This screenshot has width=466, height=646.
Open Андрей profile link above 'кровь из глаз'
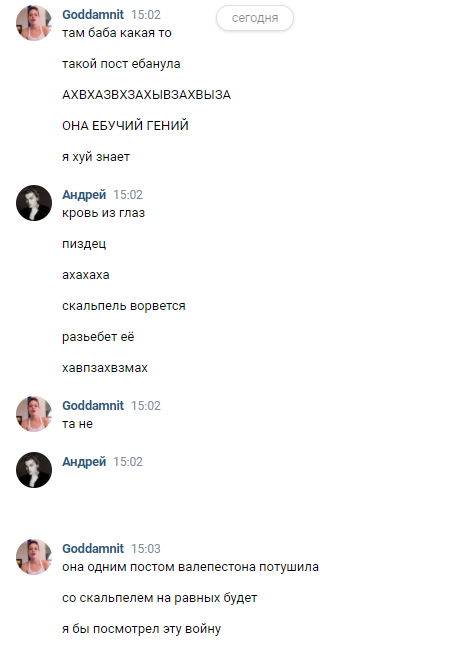(84, 194)
